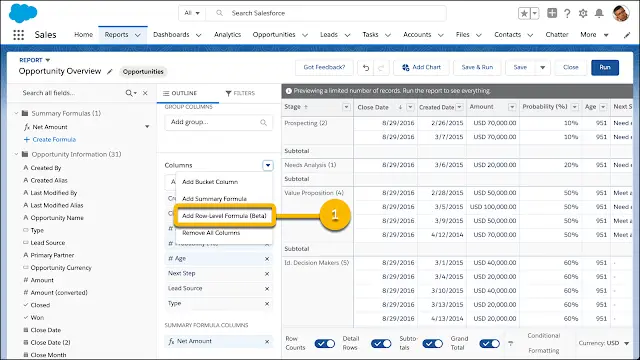Open the setup gear icon
640x360 pixels.
(x=583, y=13)
